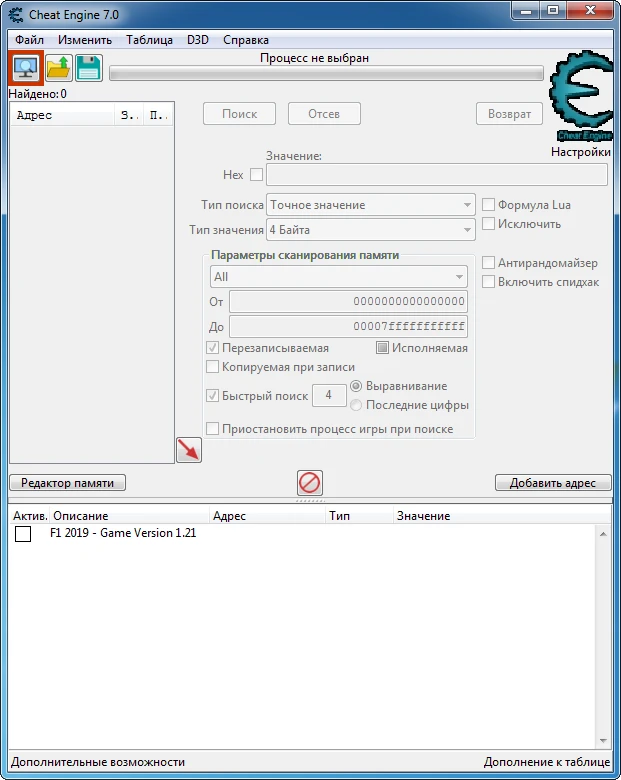Activate the F1 2019 table entry checkbox
The image size is (621, 780).
coord(23,534)
